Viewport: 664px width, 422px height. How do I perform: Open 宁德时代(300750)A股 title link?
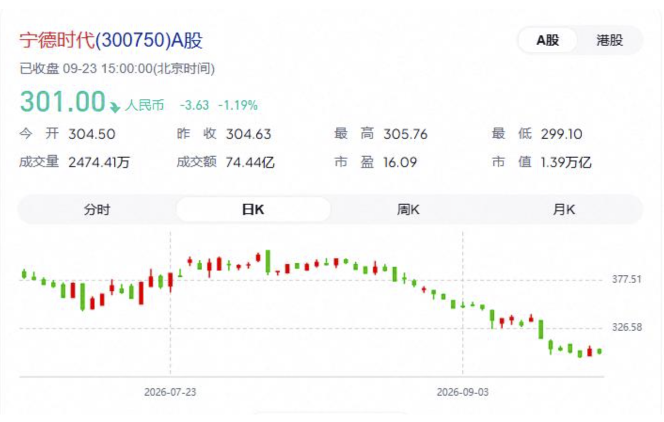[111, 41]
